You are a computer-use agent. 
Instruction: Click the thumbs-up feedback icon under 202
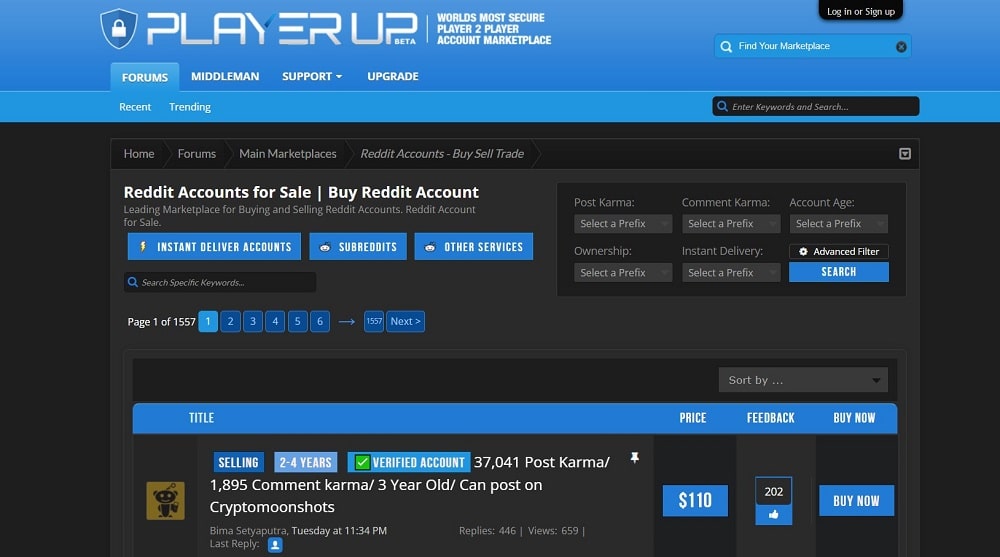coord(774,514)
